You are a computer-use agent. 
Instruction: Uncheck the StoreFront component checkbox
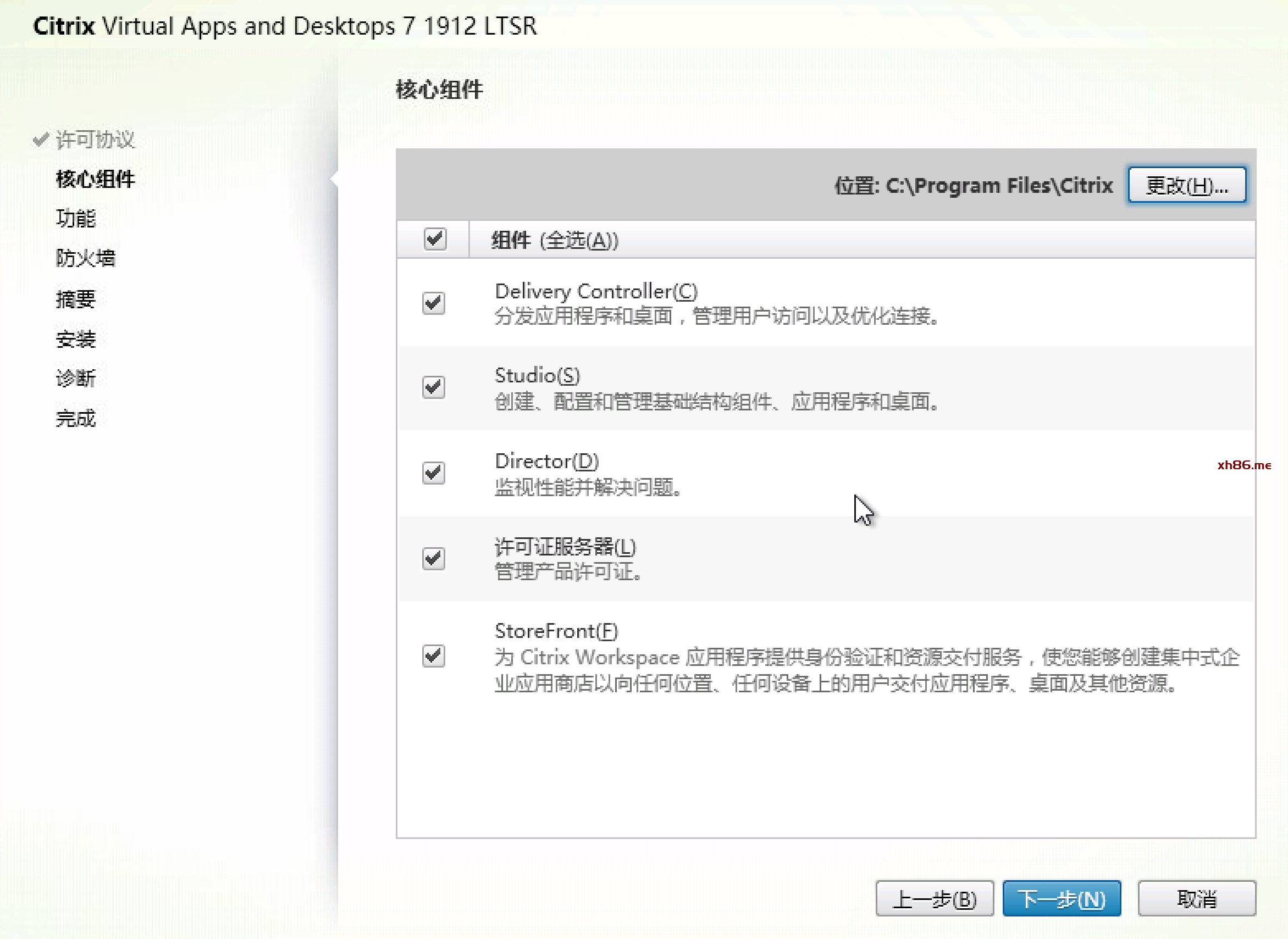pyautogui.click(x=433, y=656)
